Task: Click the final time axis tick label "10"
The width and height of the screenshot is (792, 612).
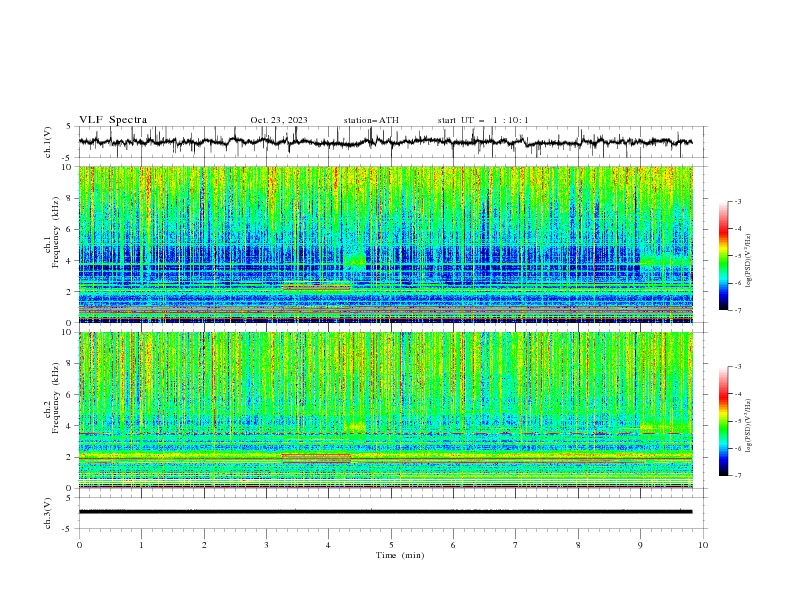Action: (x=703, y=545)
